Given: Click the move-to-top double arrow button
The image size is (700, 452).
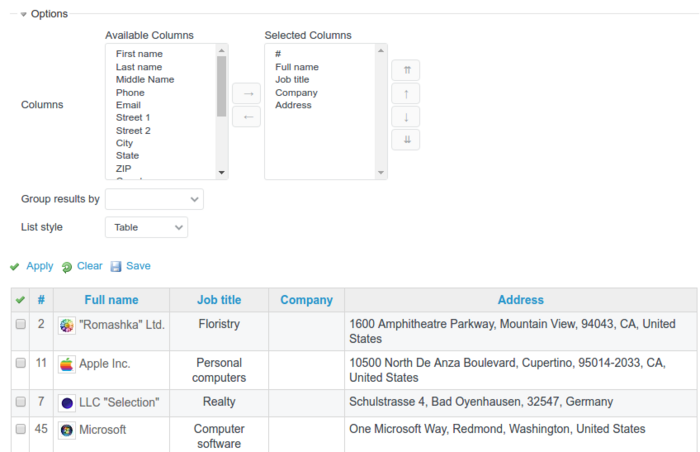Looking at the screenshot, I should (x=405, y=70).
